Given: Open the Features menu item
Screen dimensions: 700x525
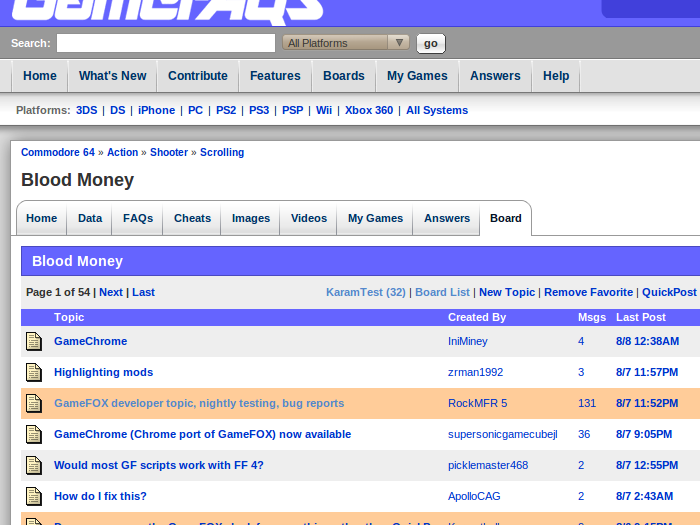Looking at the screenshot, I should click(275, 76).
